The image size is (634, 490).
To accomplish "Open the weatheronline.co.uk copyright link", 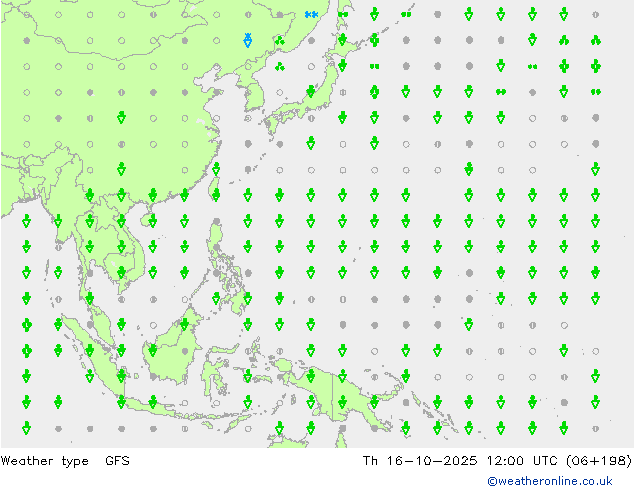I will pos(549,481).
